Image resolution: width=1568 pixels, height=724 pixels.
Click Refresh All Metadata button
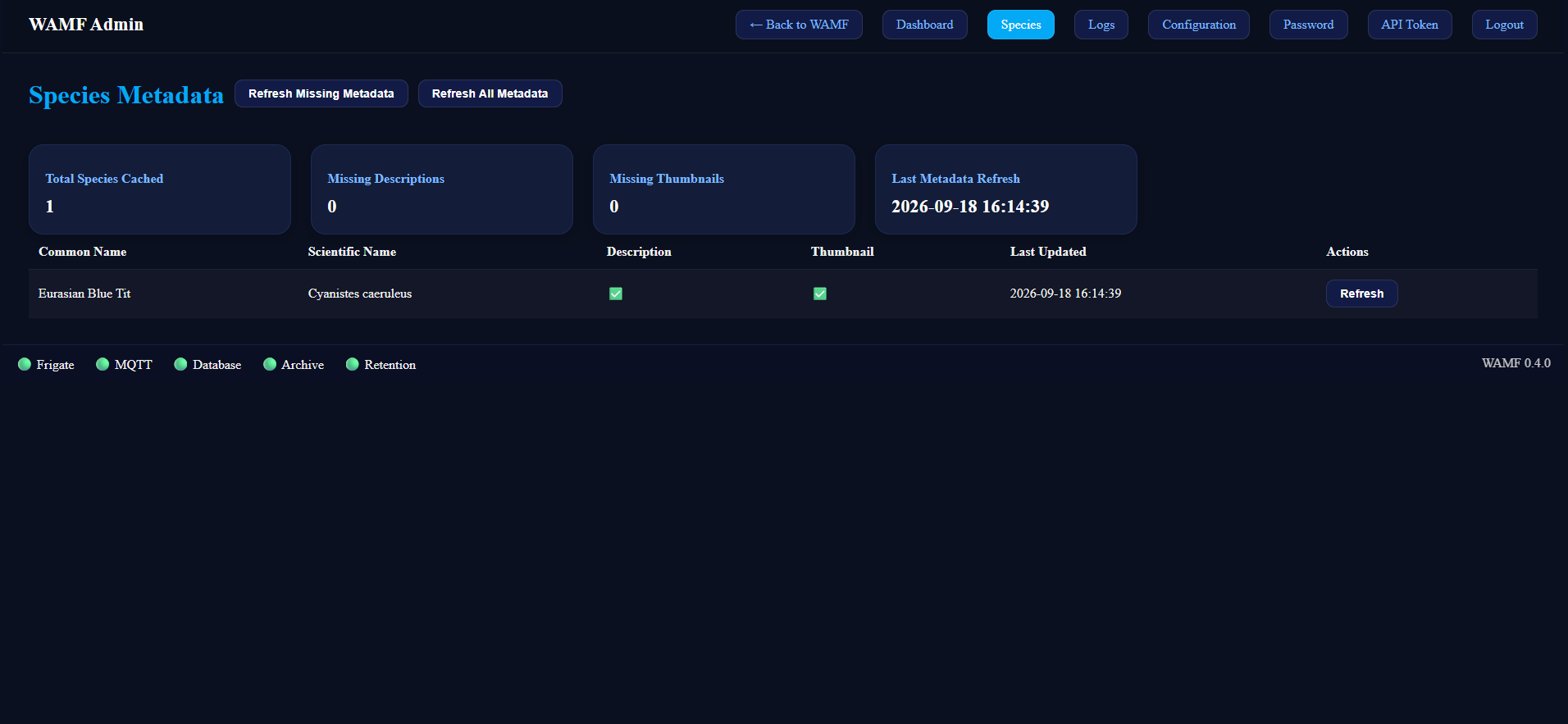click(490, 93)
